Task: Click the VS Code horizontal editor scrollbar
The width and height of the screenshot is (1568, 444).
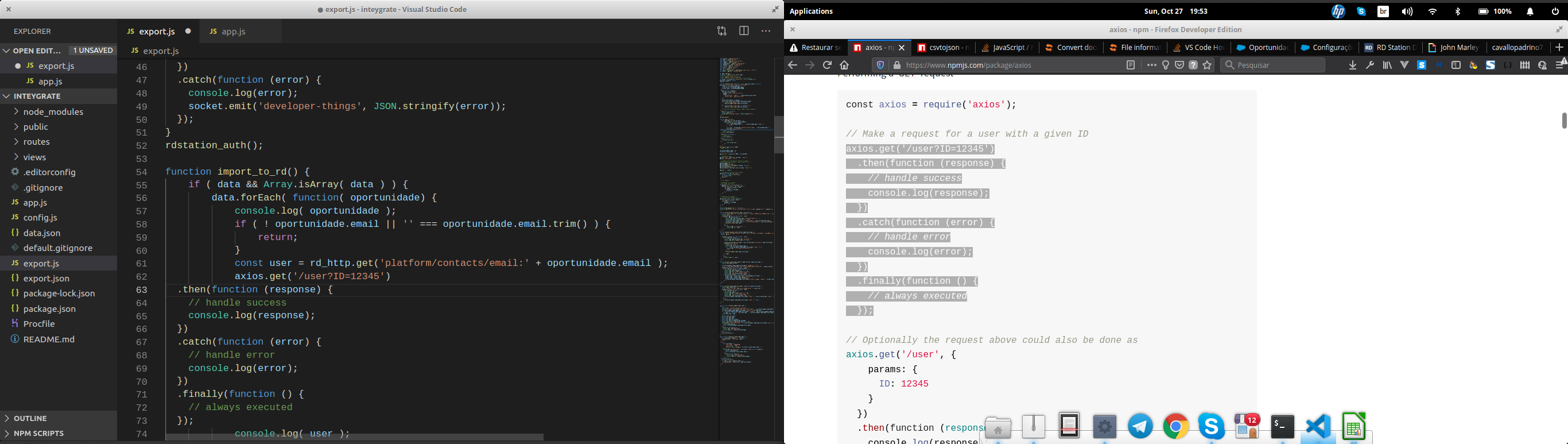Action: point(354,437)
